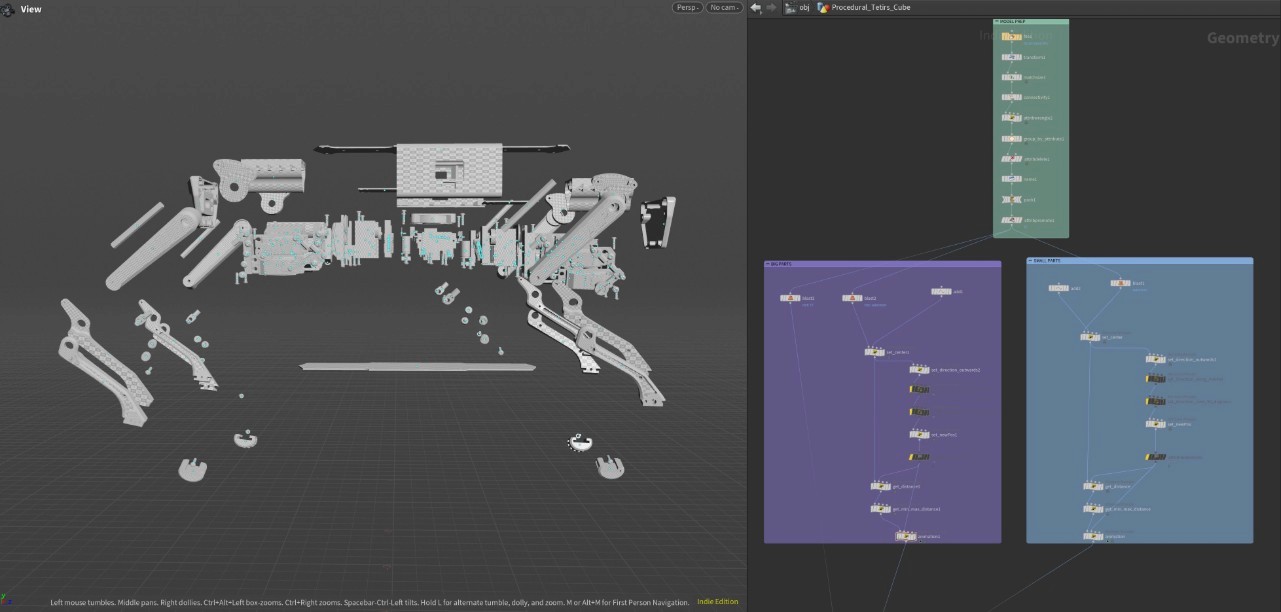Viewport: 1281px width, 612px height.
Task: Collapse the MODEL PREP network box
Action: (995, 20)
